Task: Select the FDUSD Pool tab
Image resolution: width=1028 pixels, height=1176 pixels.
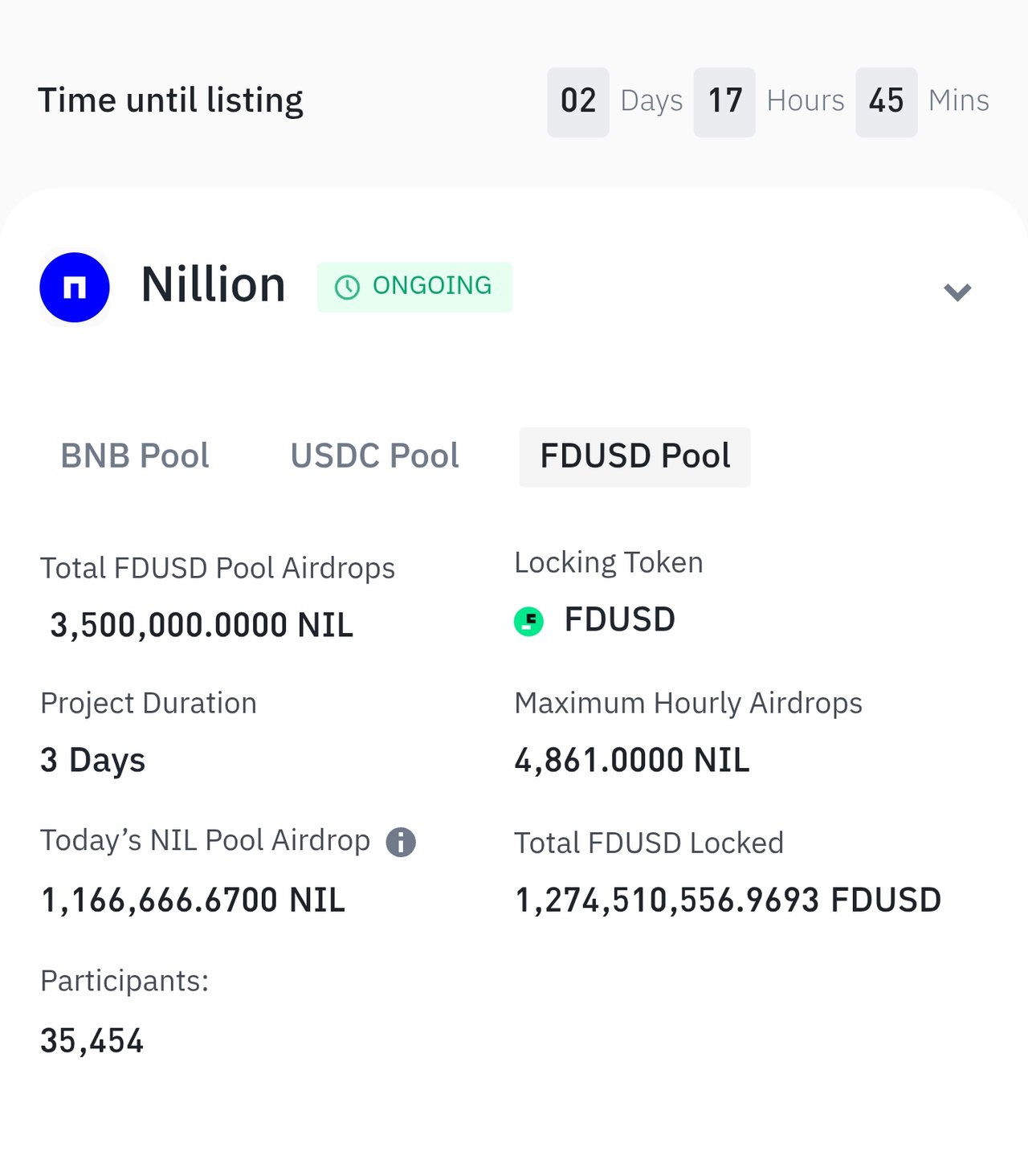Action: coord(634,456)
